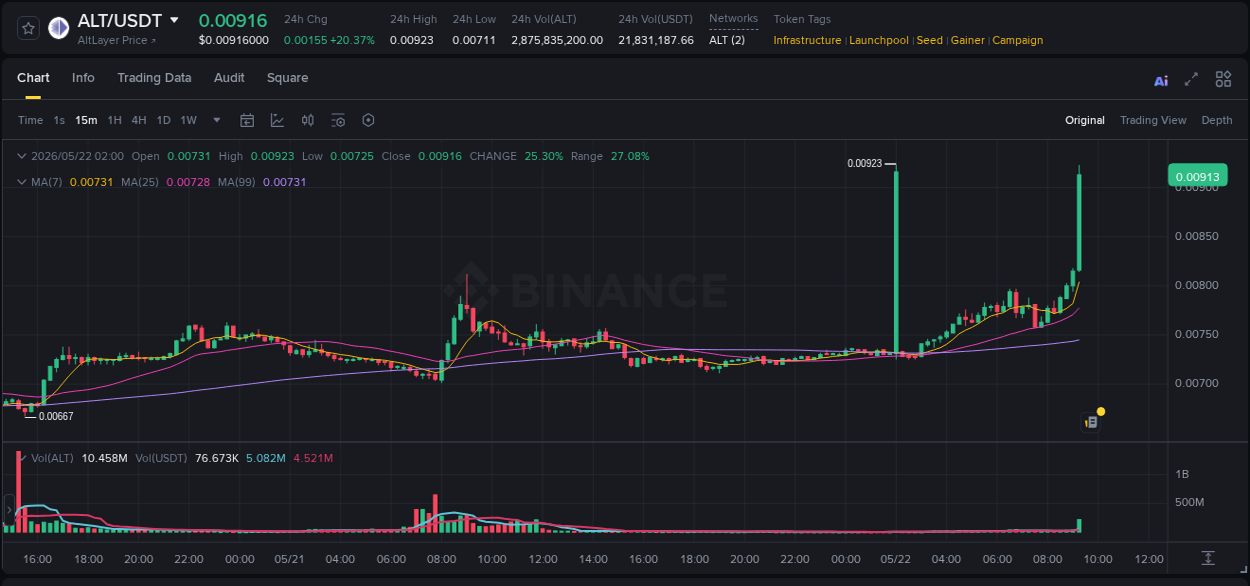Select the 1D interval
Screen dimensions: 1250x586
pos(163,120)
